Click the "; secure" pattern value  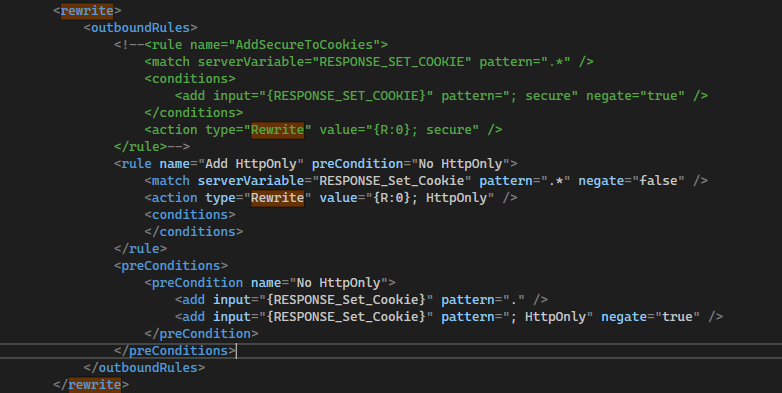click(540, 95)
